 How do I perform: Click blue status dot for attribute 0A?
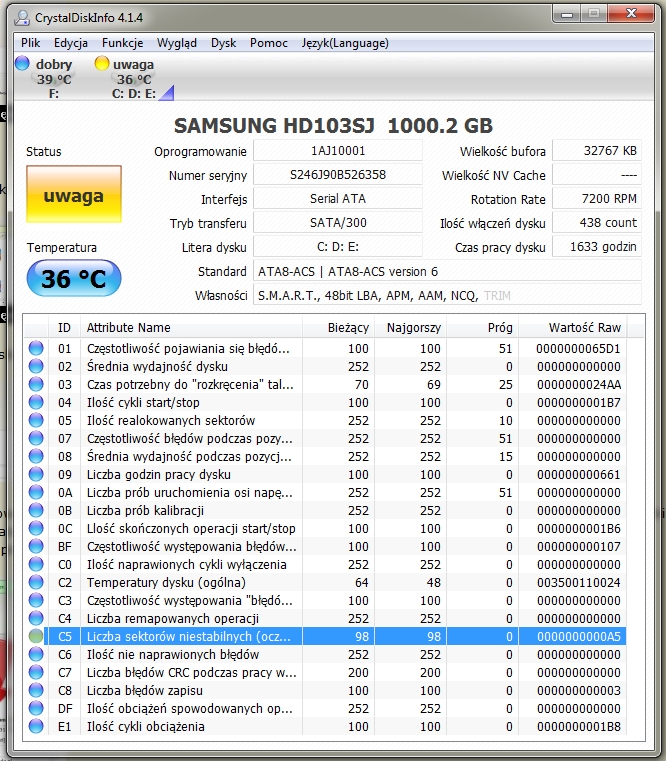36,492
